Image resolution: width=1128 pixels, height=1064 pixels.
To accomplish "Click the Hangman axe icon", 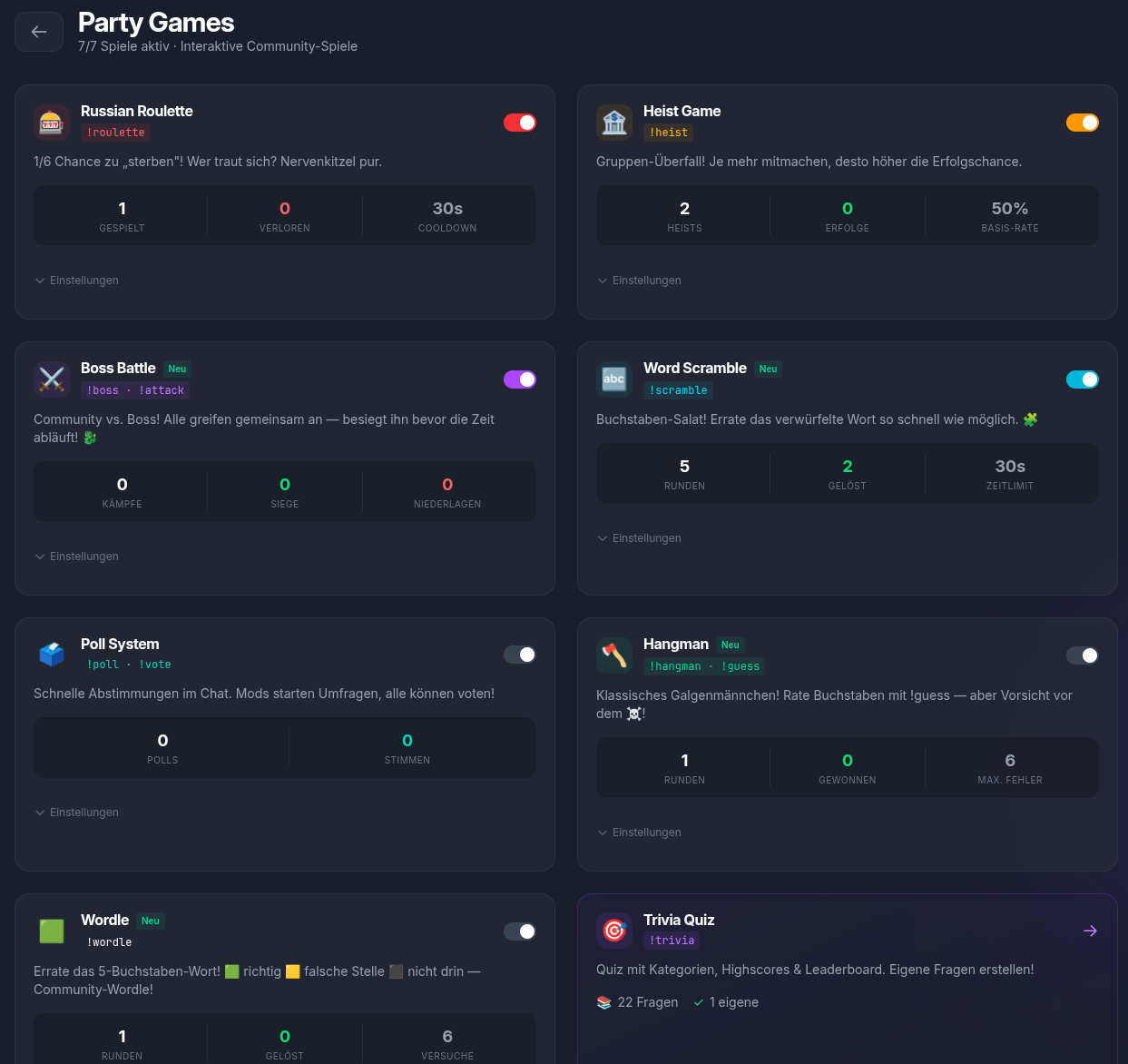I will click(614, 654).
